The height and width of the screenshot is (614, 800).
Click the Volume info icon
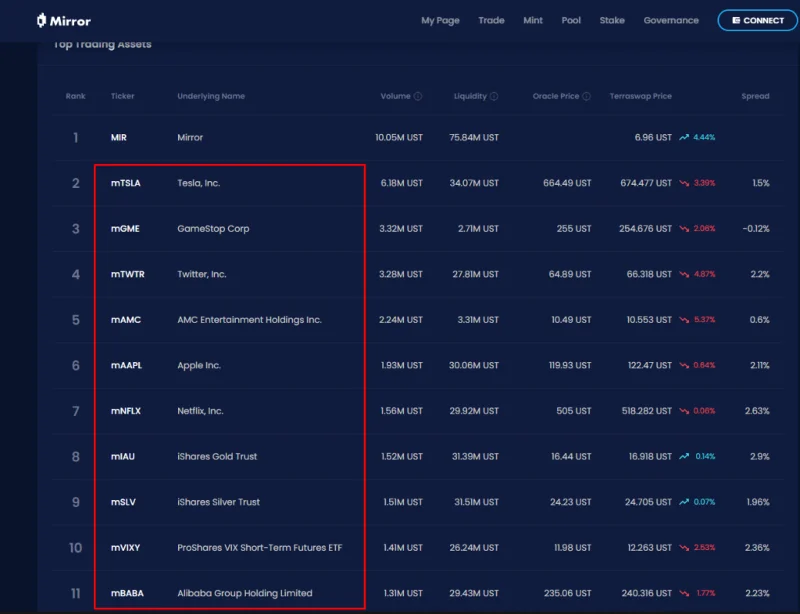(418, 96)
